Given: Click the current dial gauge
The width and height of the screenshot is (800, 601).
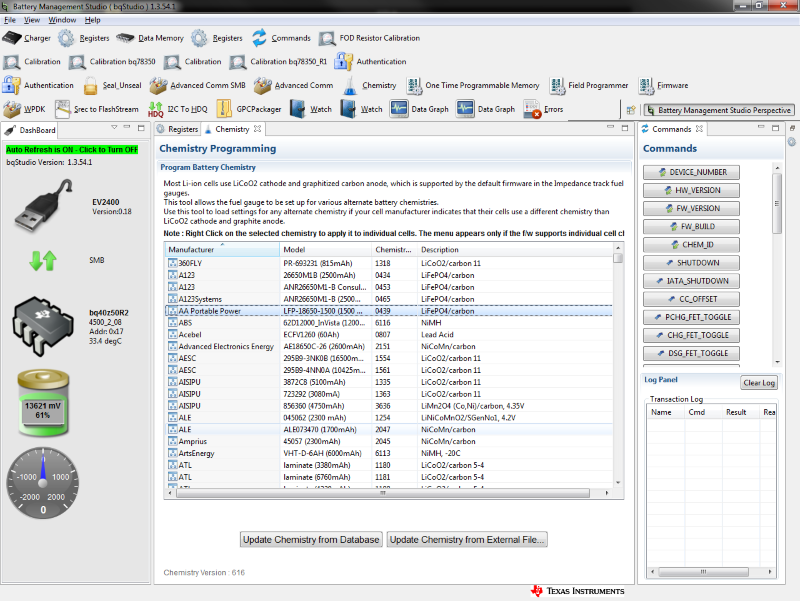Looking at the screenshot, I should (43, 483).
